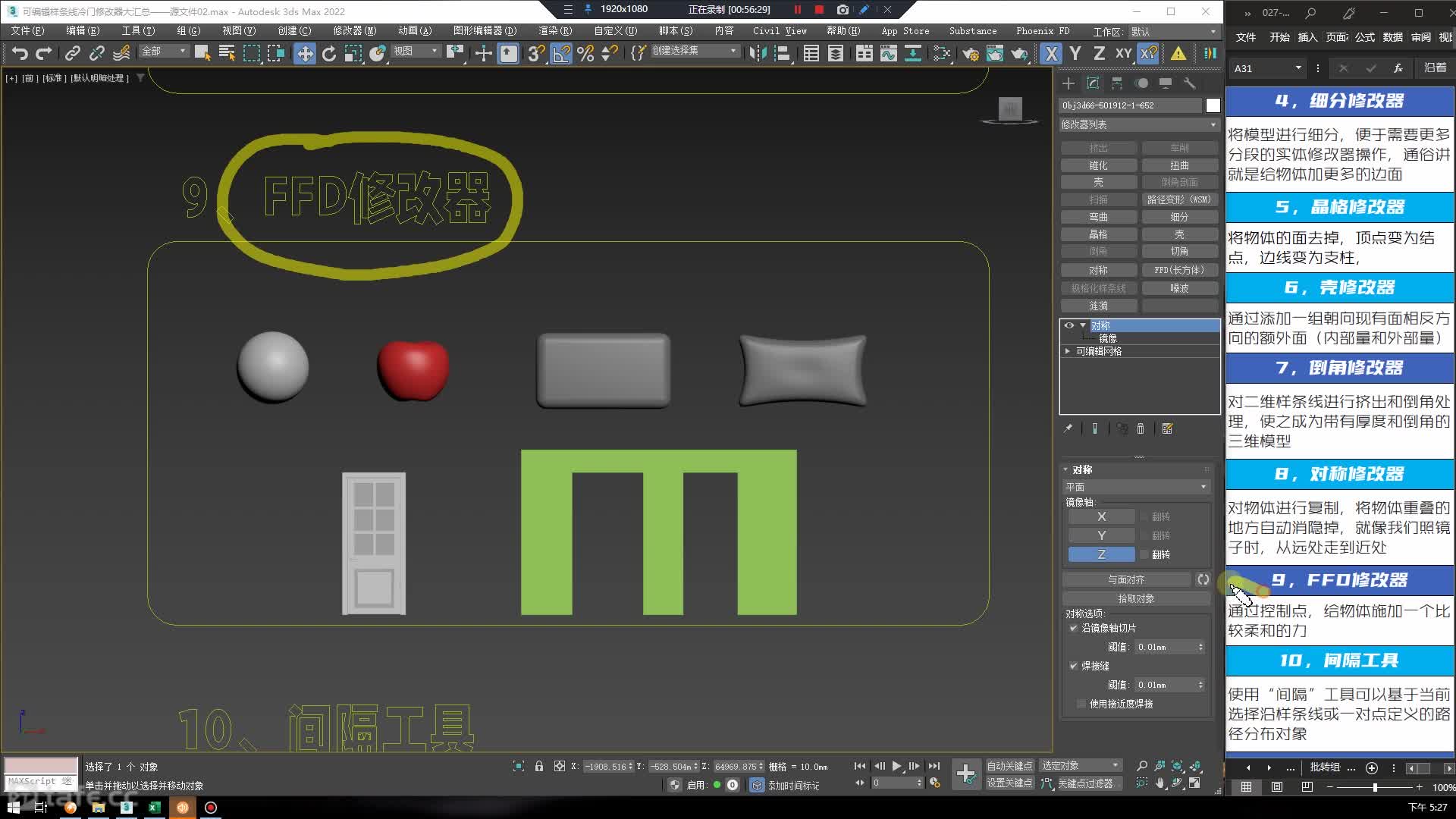Viewport: 1456px width, 819px height.
Task: Open 创建选择集 dropdown
Action: tap(694, 51)
